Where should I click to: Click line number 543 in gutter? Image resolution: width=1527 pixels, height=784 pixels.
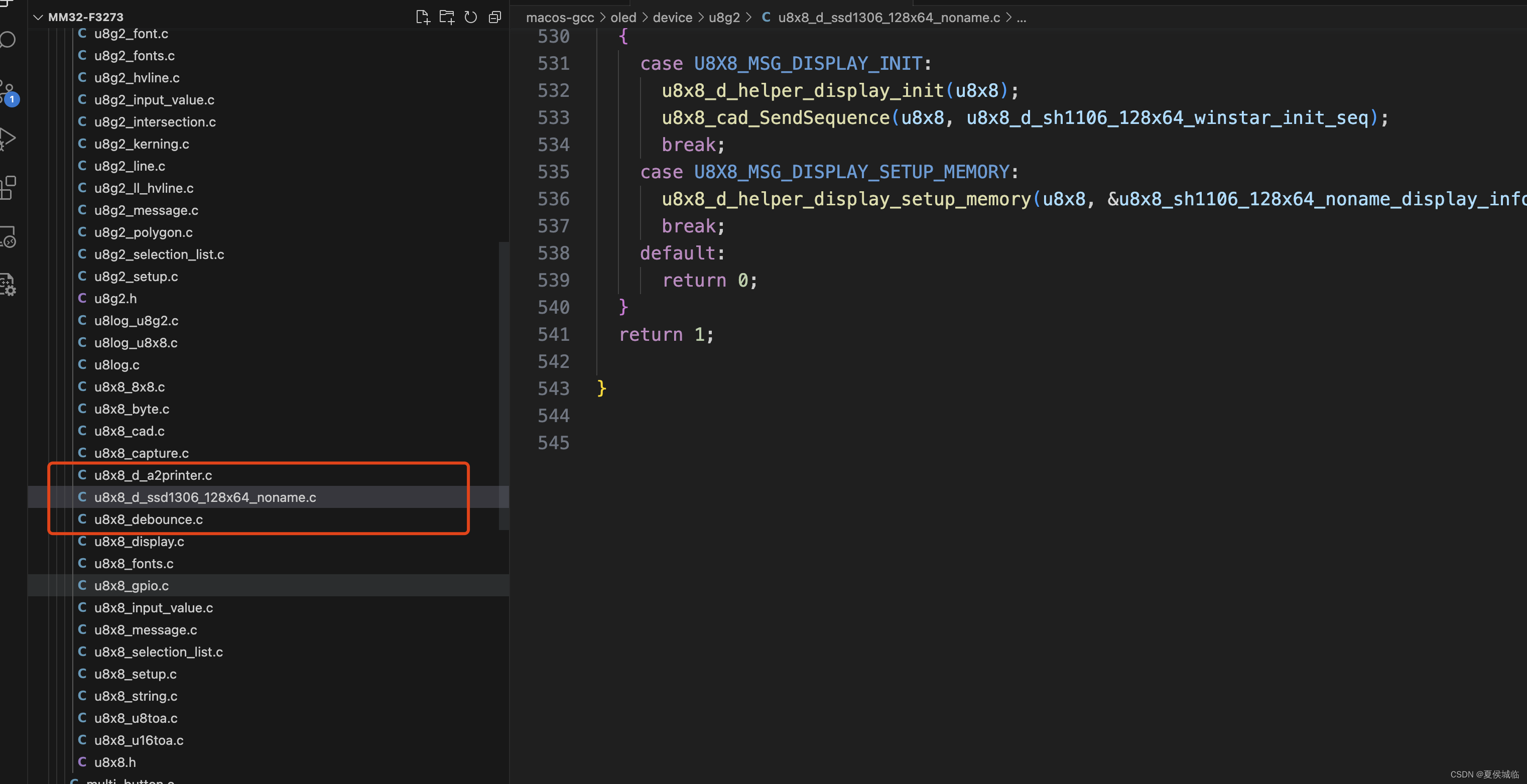click(x=553, y=389)
